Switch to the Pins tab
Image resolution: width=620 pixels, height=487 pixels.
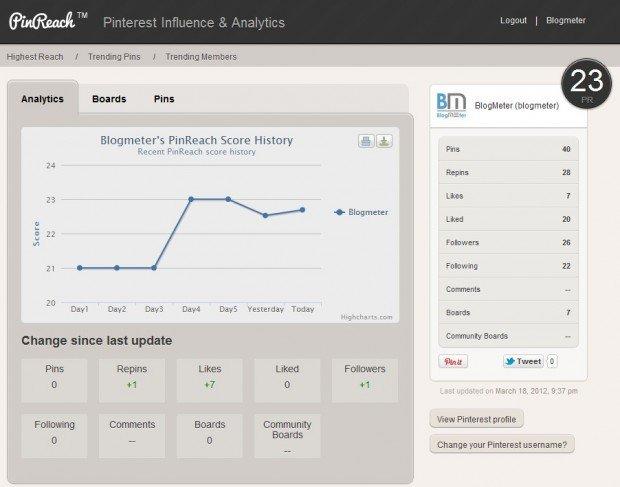(x=164, y=99)
